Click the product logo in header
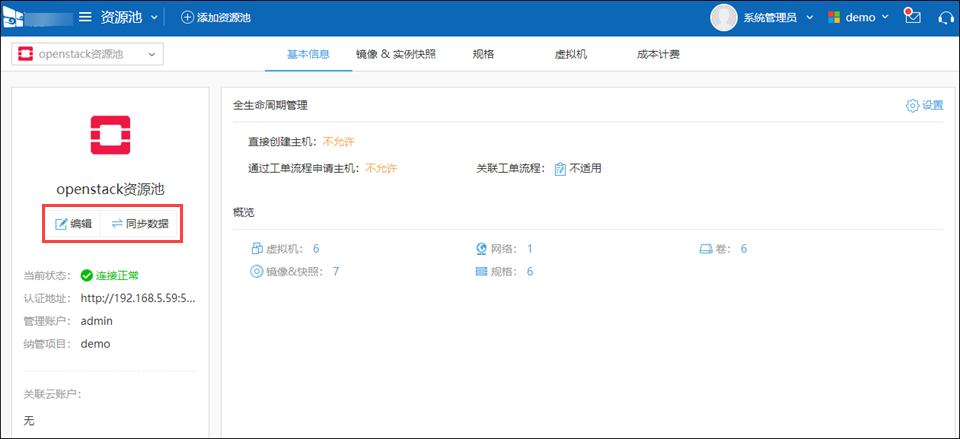The image size is (960, 439). [12, 17]
